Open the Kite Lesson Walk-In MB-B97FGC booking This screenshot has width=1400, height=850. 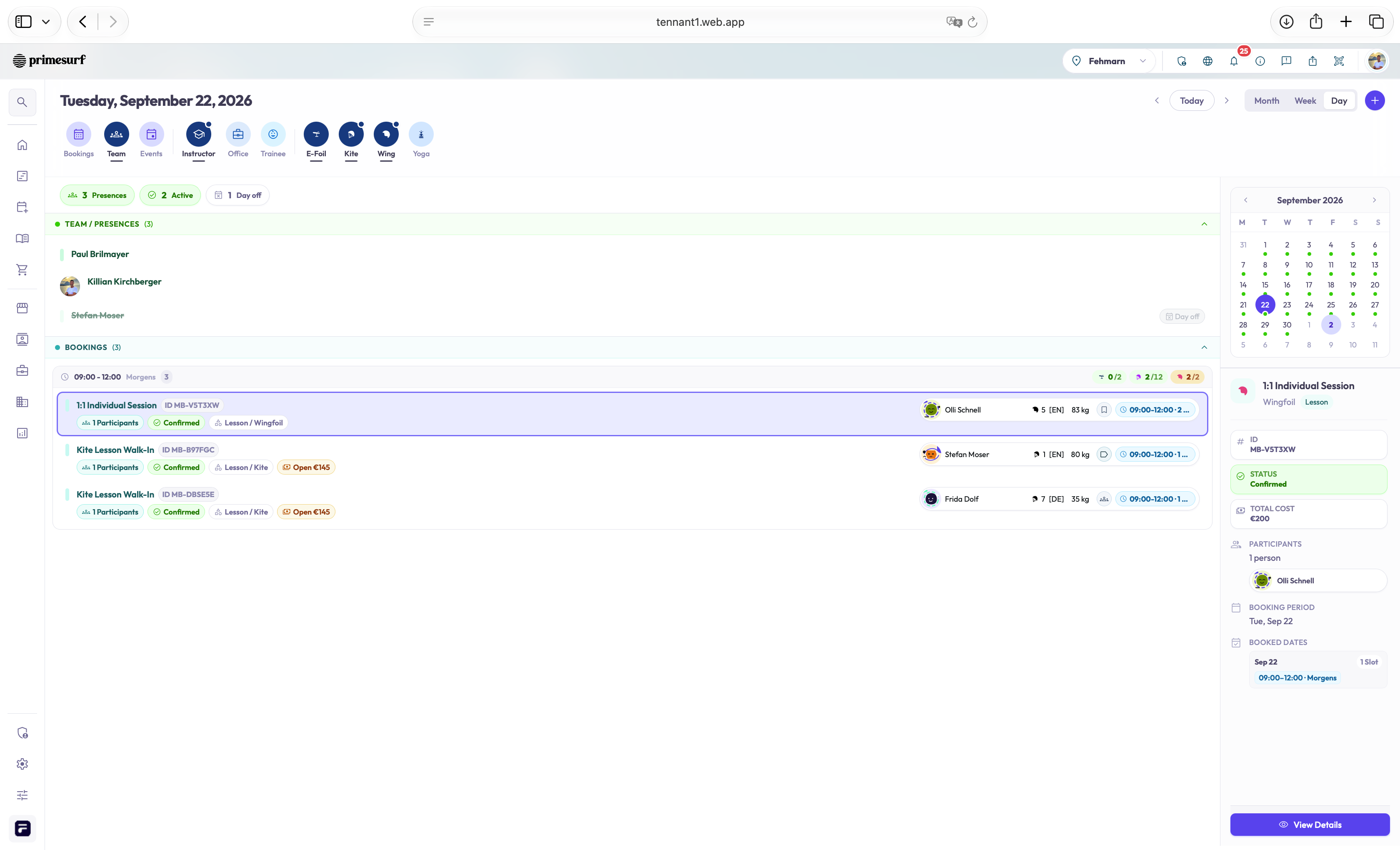[x=632, y=458]
